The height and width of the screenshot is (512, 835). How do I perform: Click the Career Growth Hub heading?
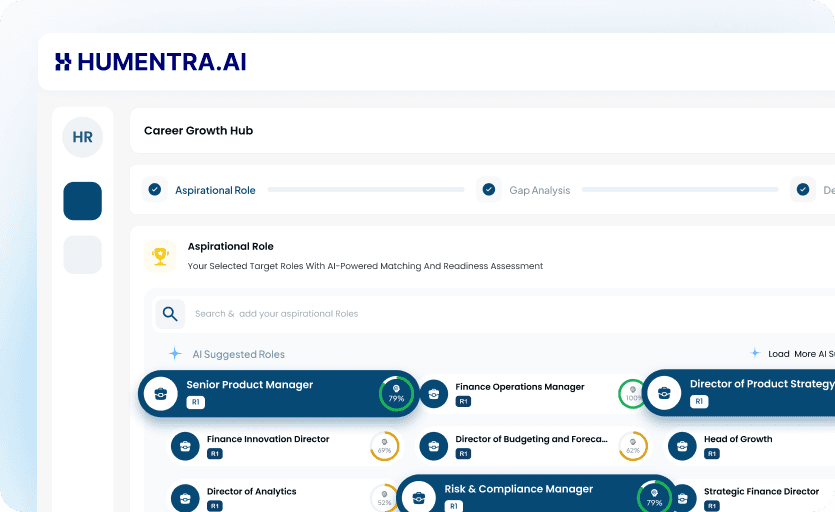pyautogui.click(x=199, y=131)
